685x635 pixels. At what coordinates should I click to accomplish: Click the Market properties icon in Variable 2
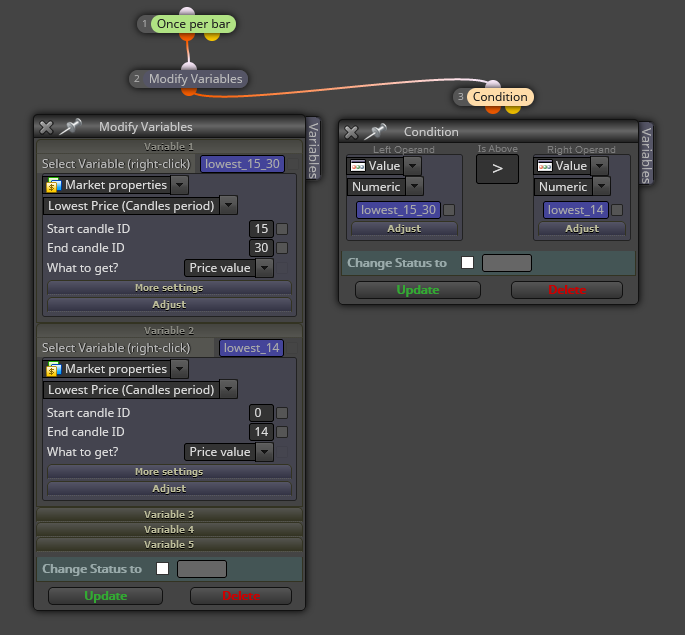pyautogui.click(x=53, y=369)
